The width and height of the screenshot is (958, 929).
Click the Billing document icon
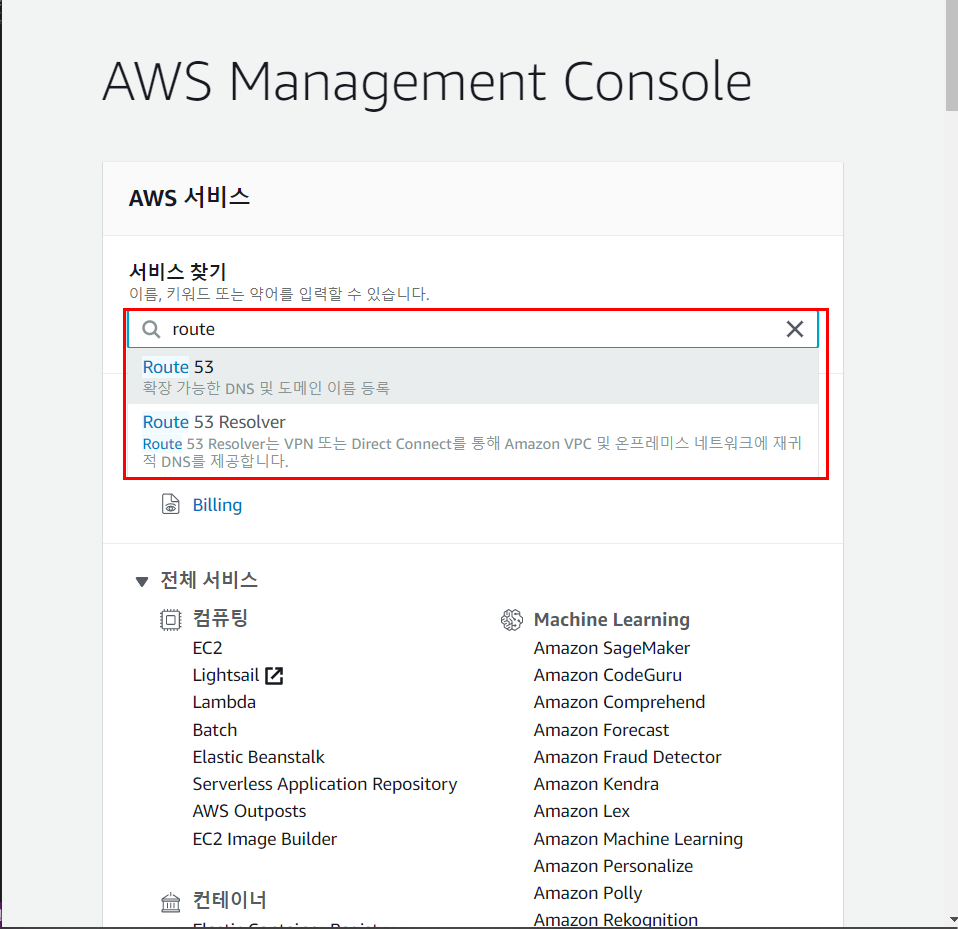170,505
